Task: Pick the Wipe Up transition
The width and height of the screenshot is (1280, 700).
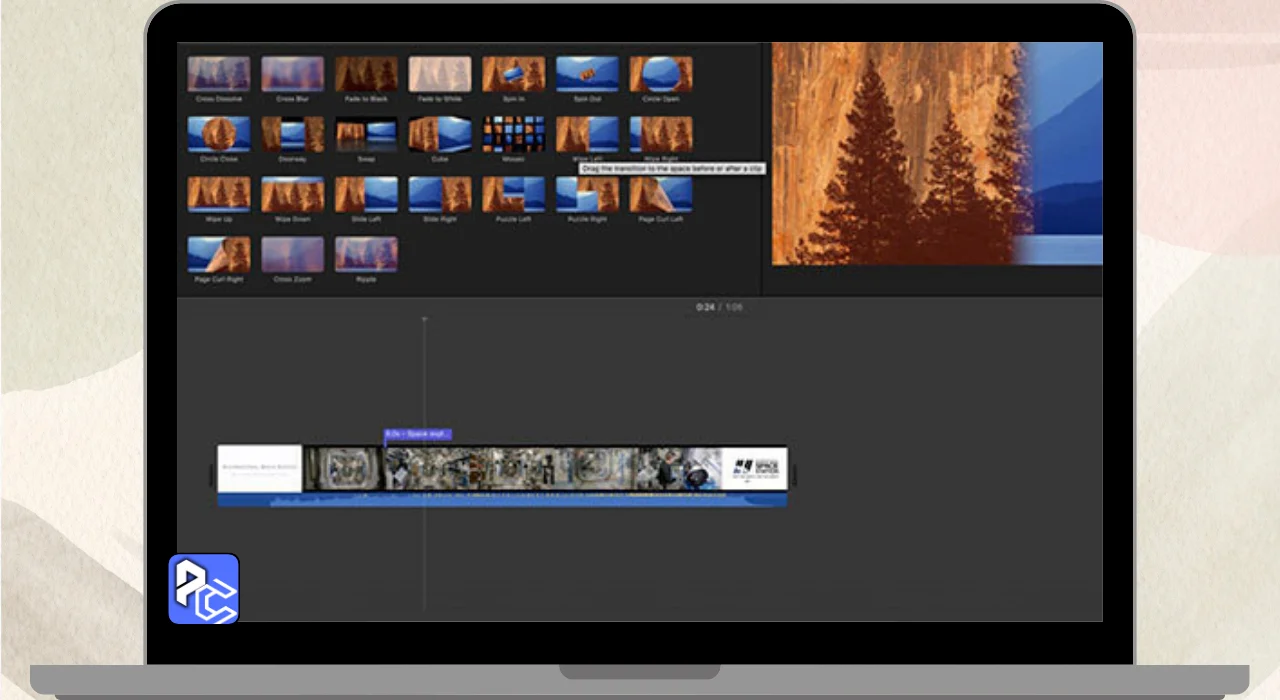Action: tap(219, 194)
